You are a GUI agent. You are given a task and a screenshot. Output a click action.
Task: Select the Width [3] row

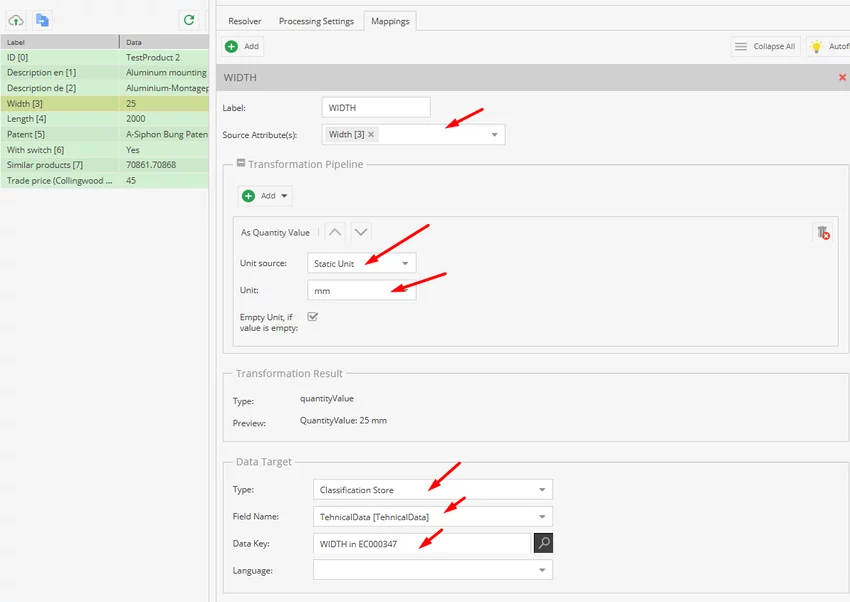coord(105,103)
